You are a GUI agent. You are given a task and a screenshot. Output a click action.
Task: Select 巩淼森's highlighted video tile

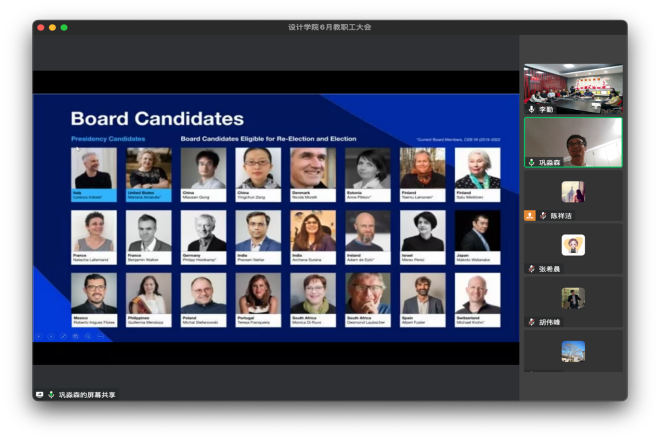573,142
